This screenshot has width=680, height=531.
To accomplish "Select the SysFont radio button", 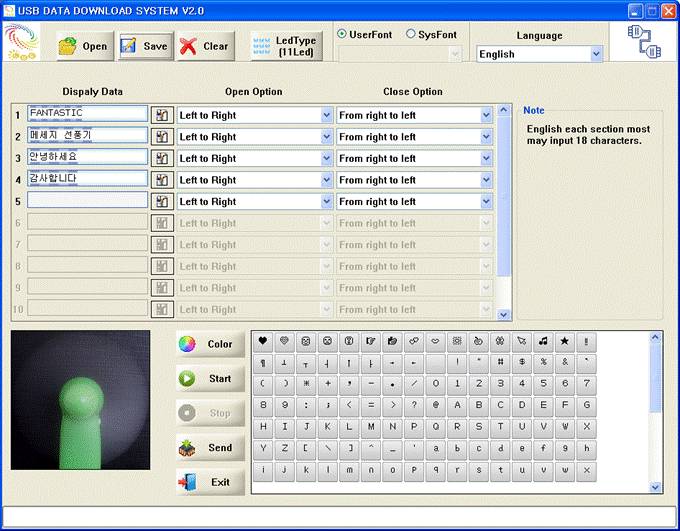I will point(410,34).
